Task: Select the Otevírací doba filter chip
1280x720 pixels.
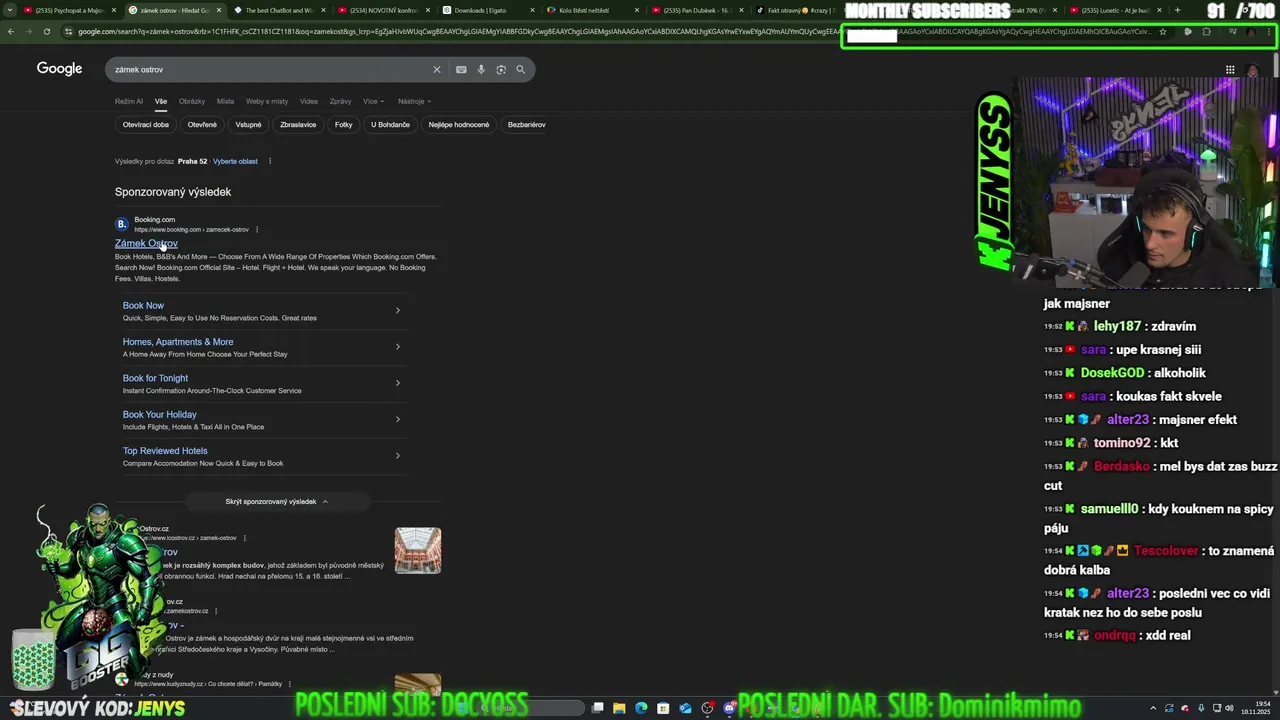Action: 146,125
